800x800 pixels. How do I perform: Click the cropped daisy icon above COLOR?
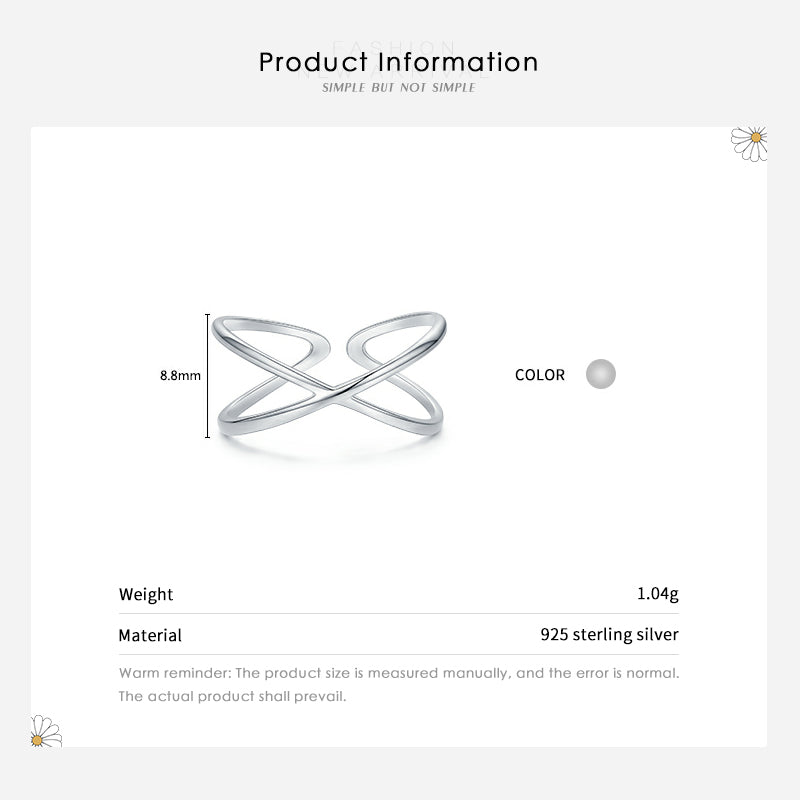(751, 142)
